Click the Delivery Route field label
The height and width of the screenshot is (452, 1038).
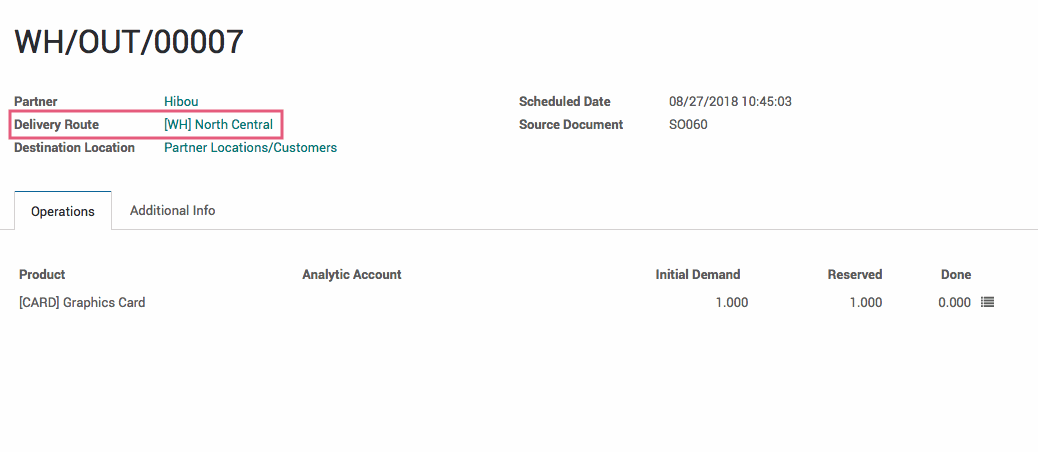[x=56, y=124]
